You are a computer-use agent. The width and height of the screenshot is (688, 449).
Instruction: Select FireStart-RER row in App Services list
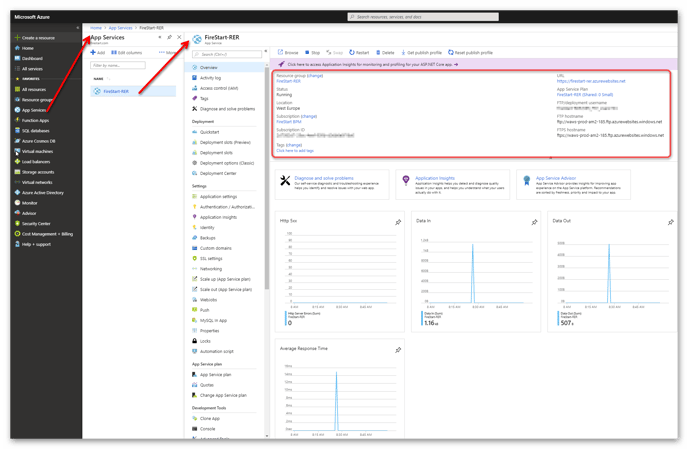[133, 91]
